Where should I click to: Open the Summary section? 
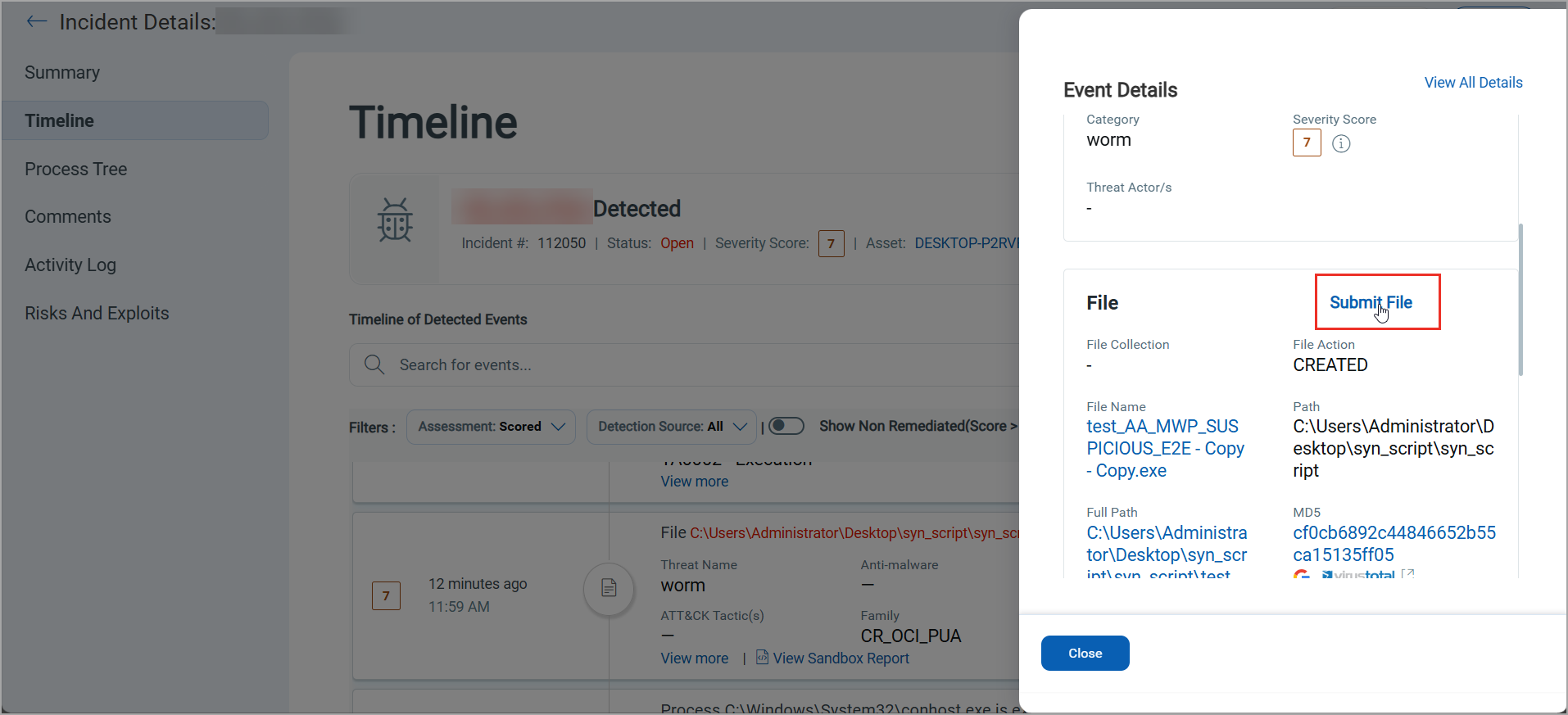pos(62,72)
